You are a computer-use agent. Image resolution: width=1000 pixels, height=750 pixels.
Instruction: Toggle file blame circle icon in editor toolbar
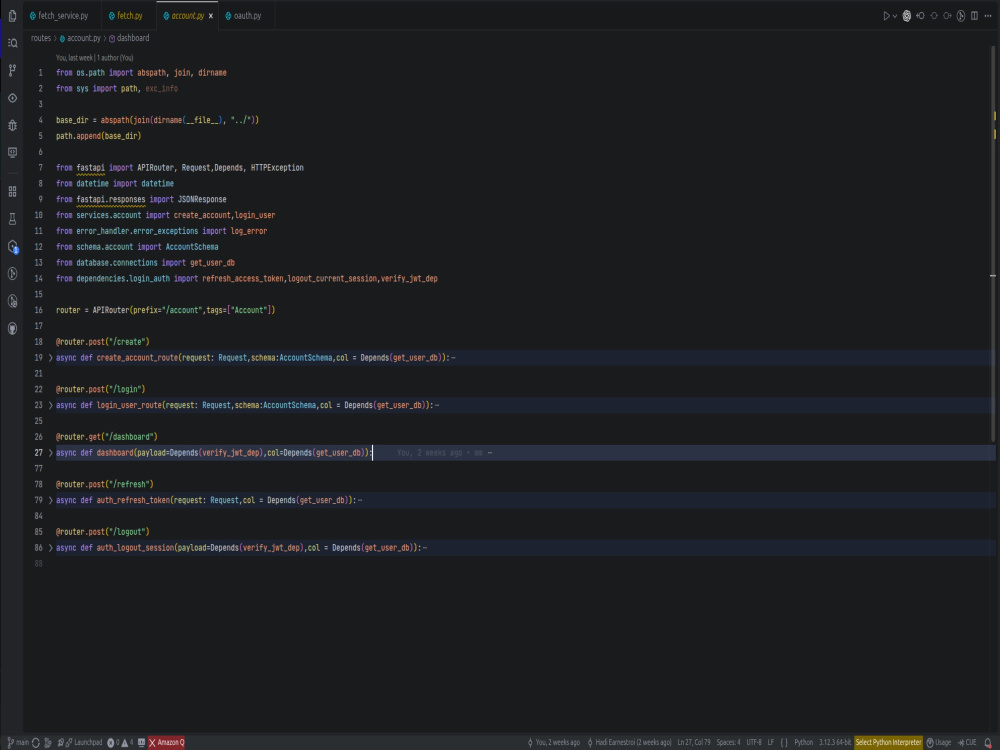tap(934, 16)
